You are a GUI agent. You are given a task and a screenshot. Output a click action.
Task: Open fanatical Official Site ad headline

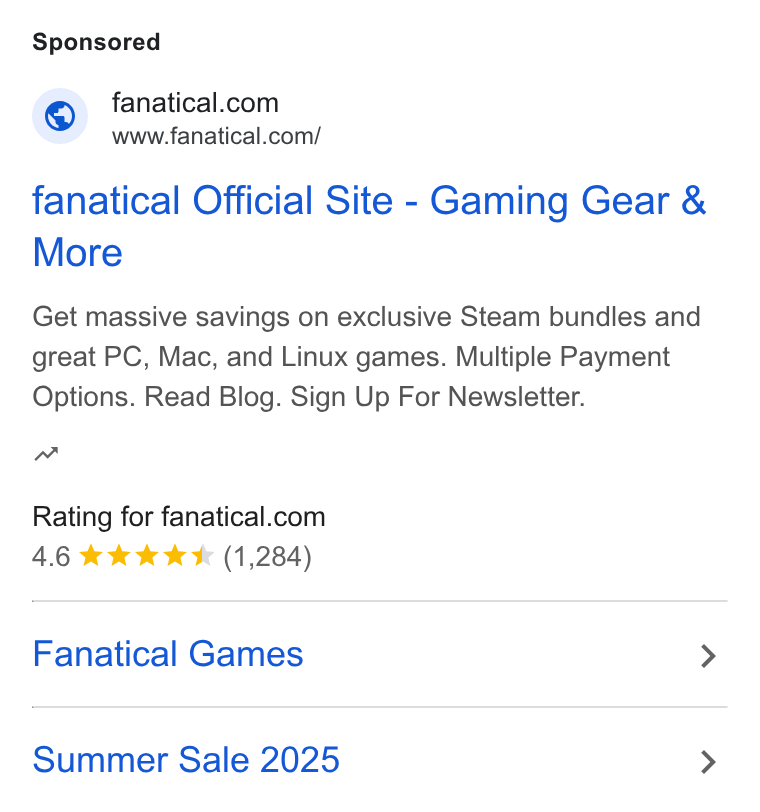point(369,226)
